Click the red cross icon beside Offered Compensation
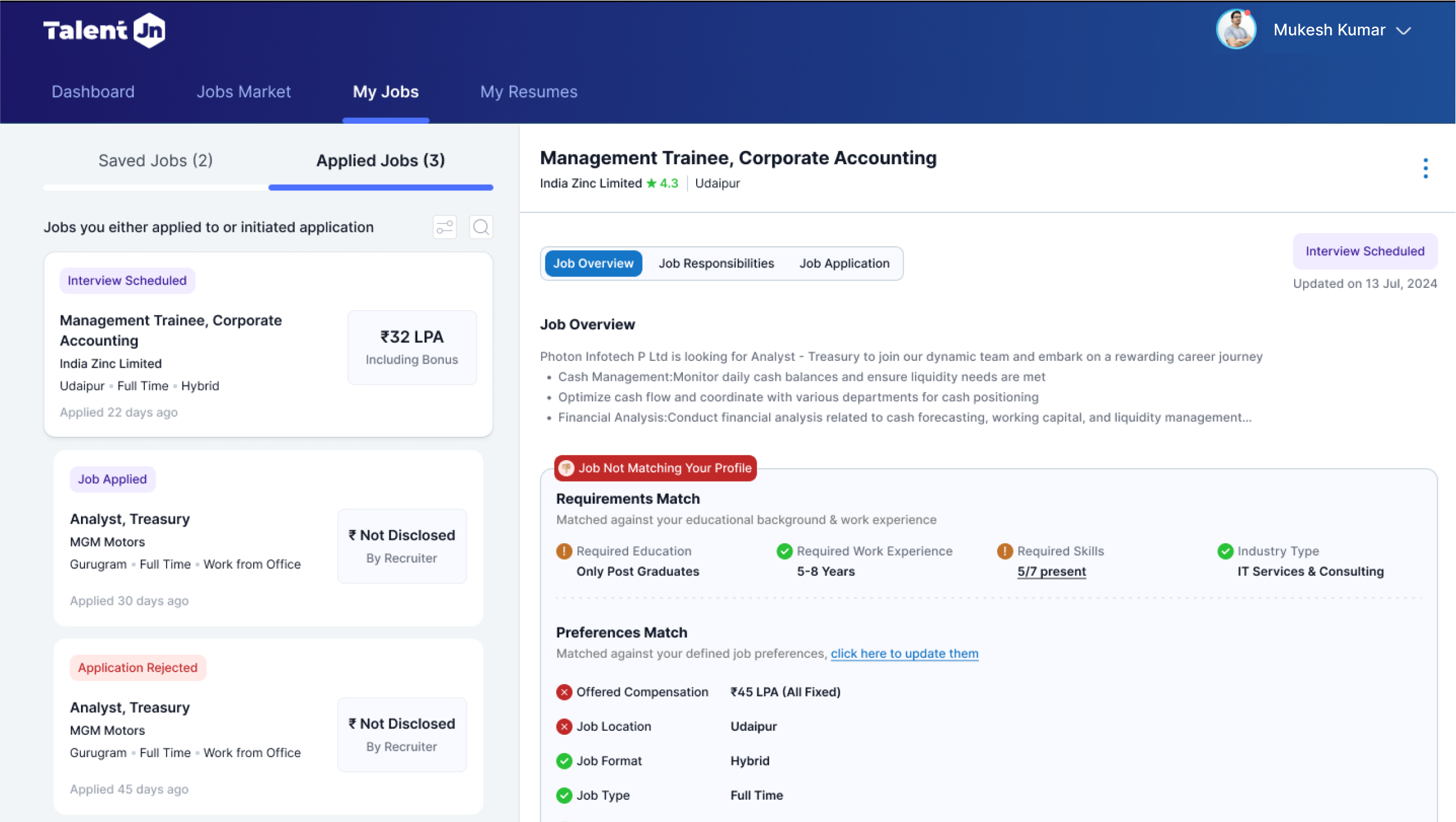The width and height of the screenshot is (1456, 822). 563,692
